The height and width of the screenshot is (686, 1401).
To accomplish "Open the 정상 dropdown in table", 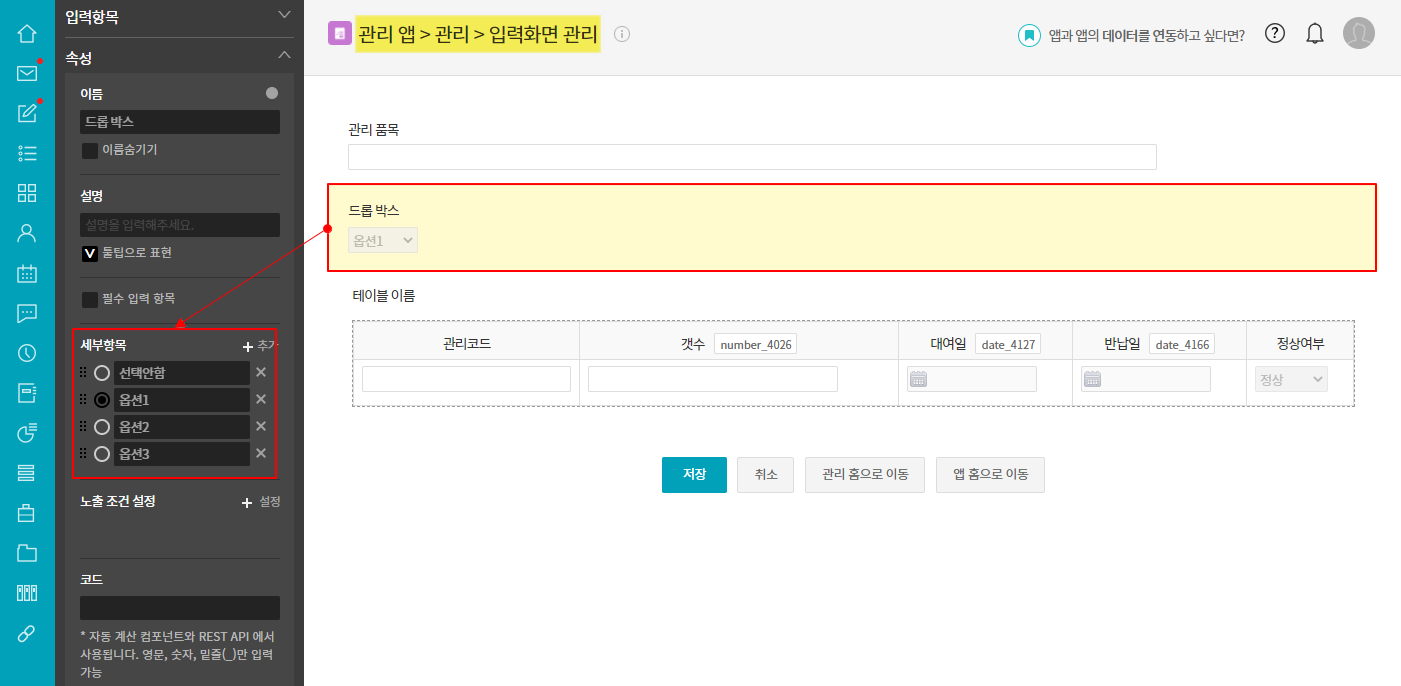I will coord(1291,380).
